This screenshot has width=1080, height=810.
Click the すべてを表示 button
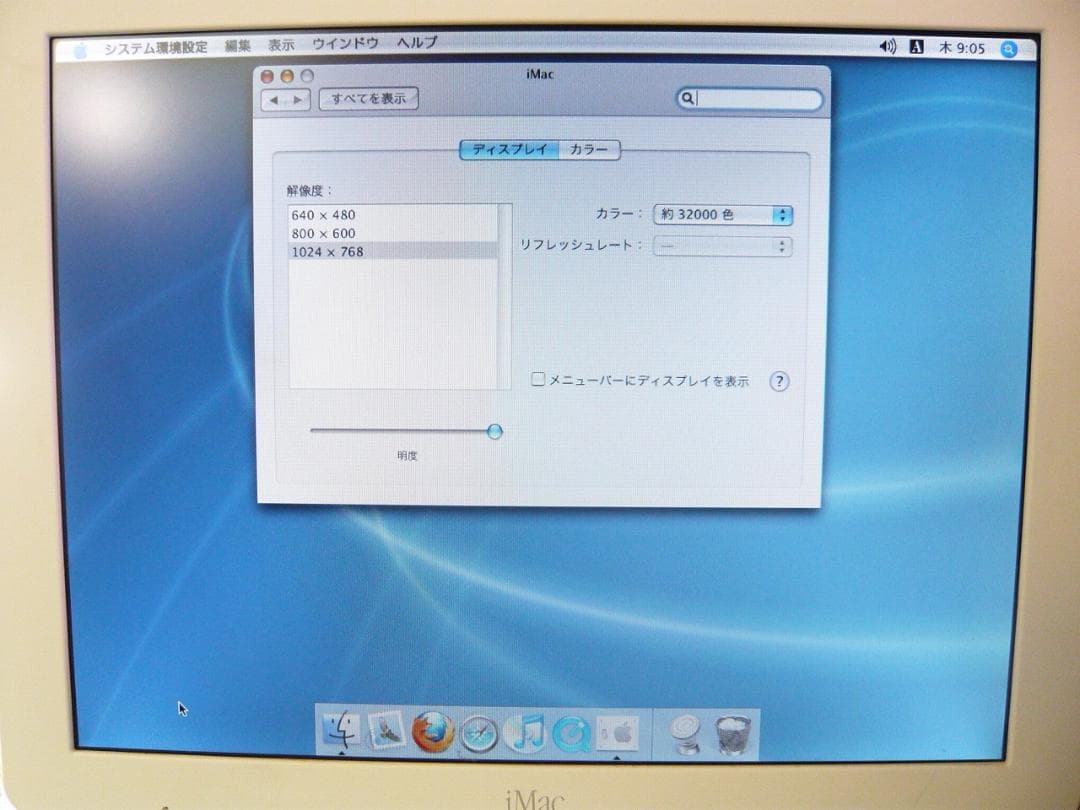click(368, 99)
